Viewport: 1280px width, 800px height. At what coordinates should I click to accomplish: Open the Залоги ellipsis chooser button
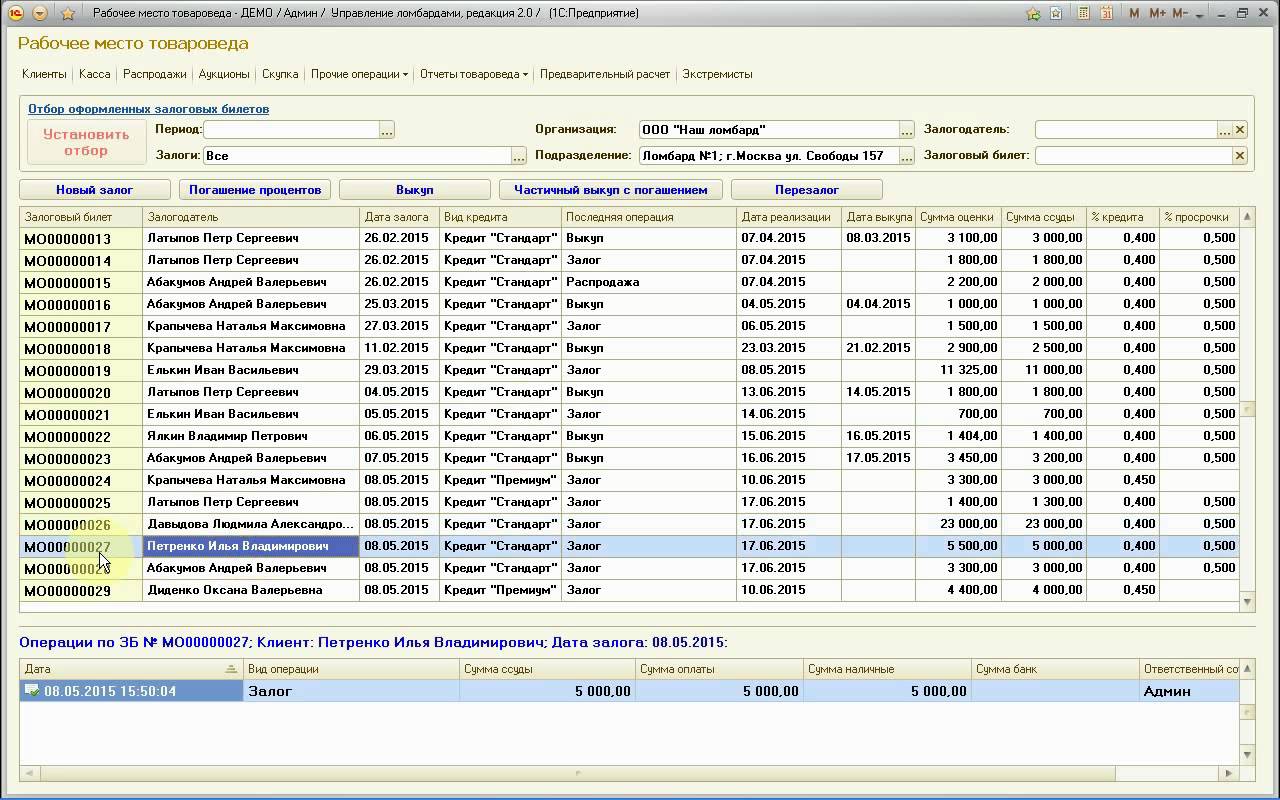(518, 156)
